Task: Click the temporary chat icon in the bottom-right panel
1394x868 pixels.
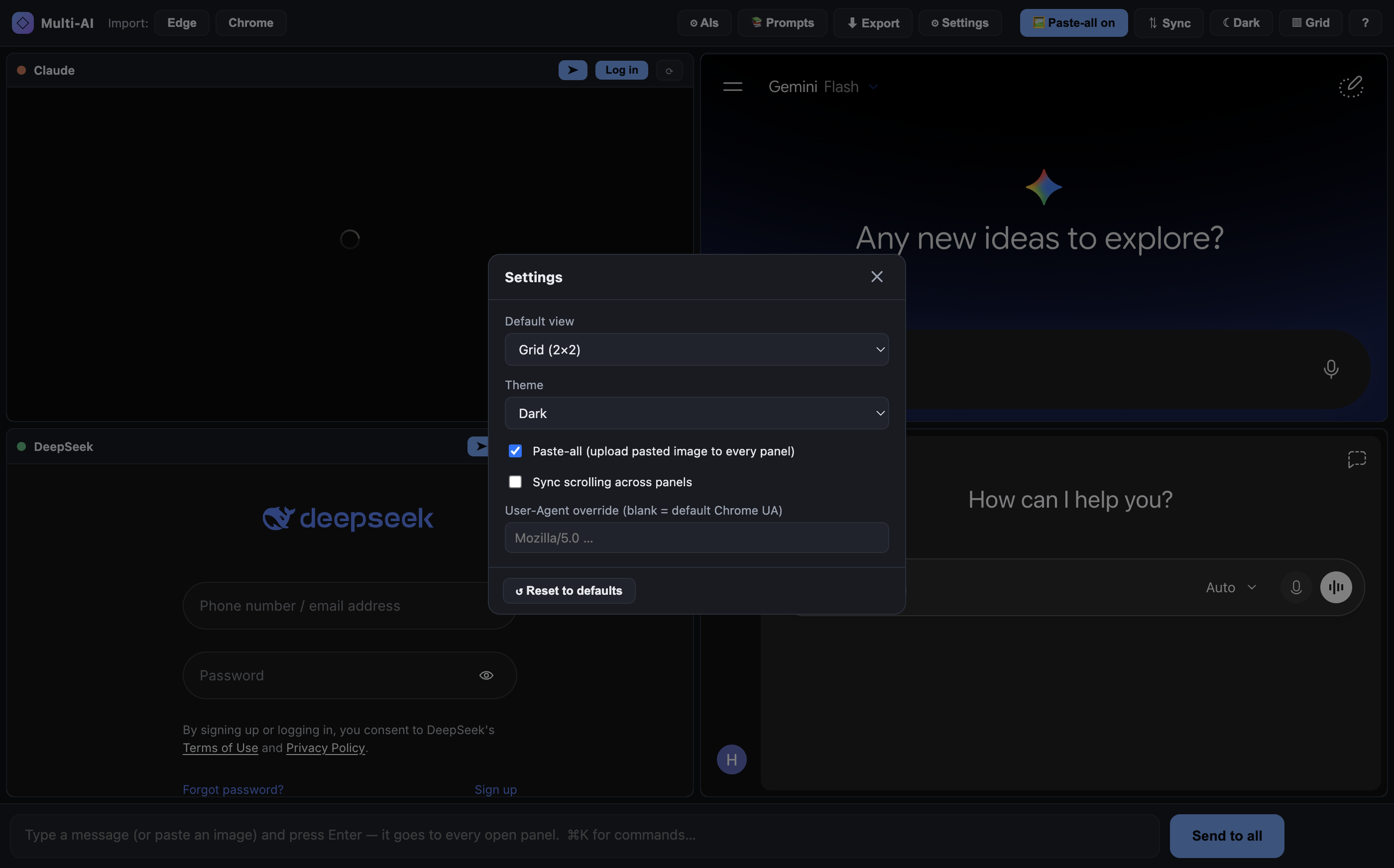Action: pyautogui.click(x=1357, y=459)
